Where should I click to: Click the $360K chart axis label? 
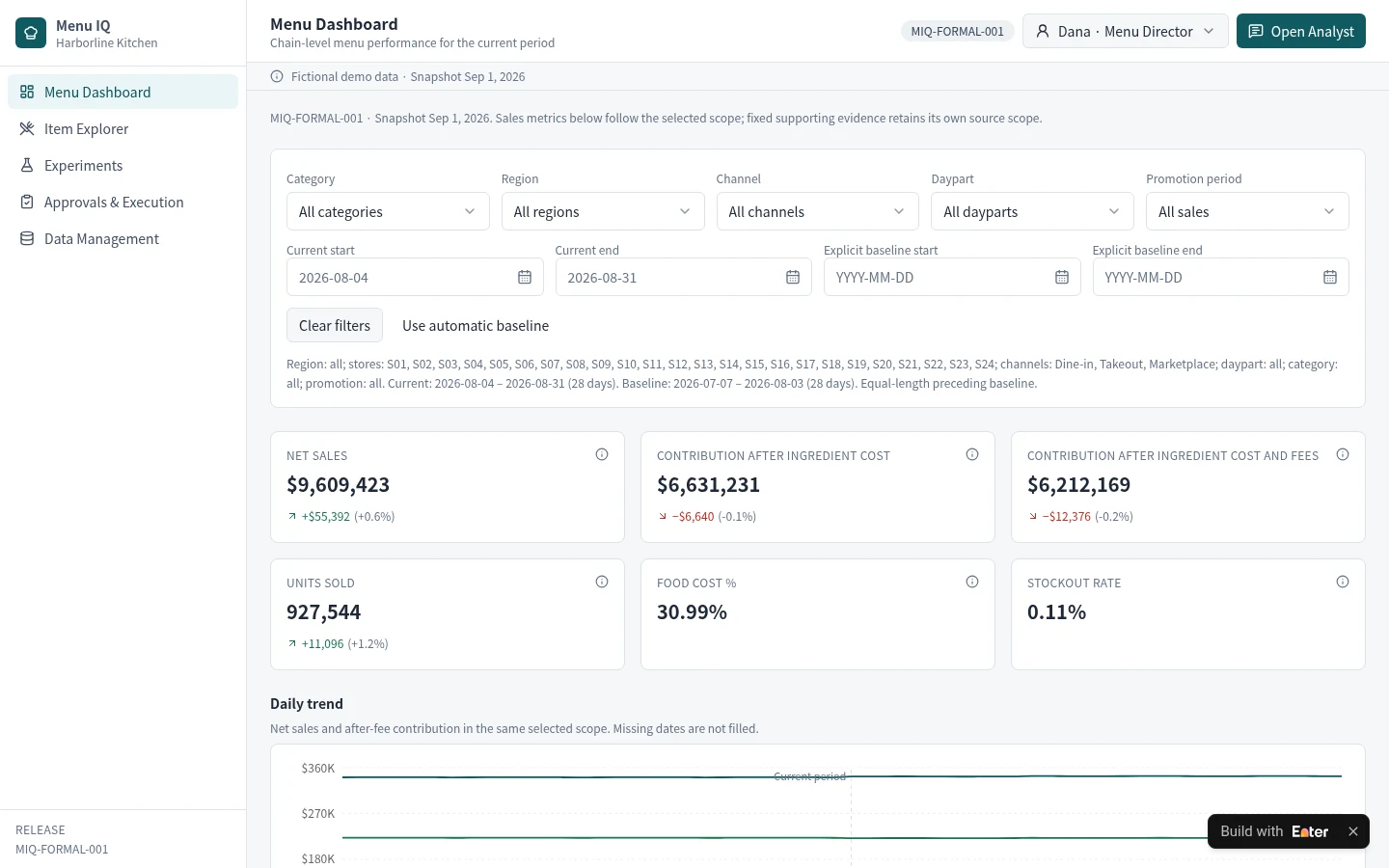click(x=318, y=769)
